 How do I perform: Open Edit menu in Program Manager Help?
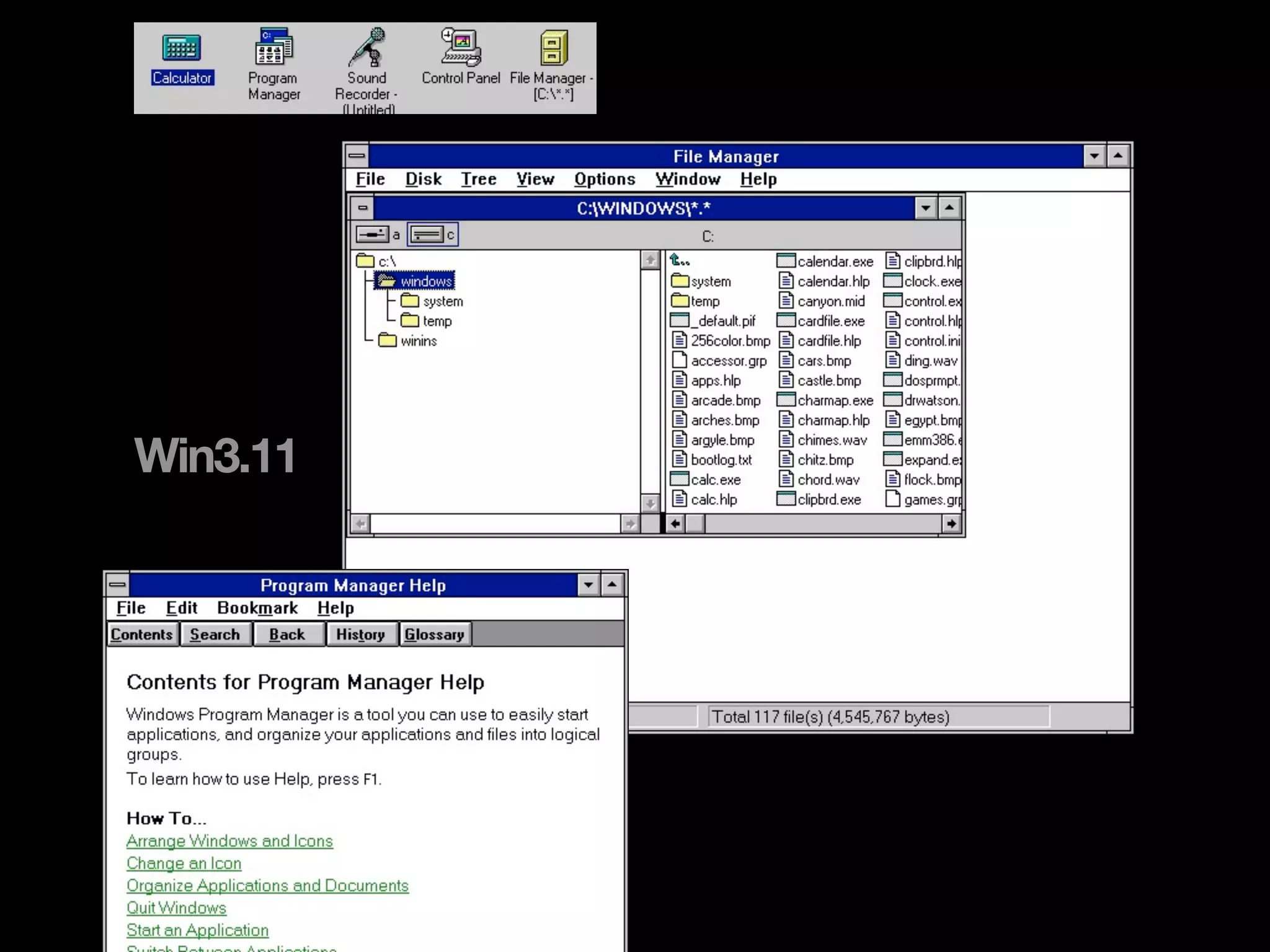(182, 608)
